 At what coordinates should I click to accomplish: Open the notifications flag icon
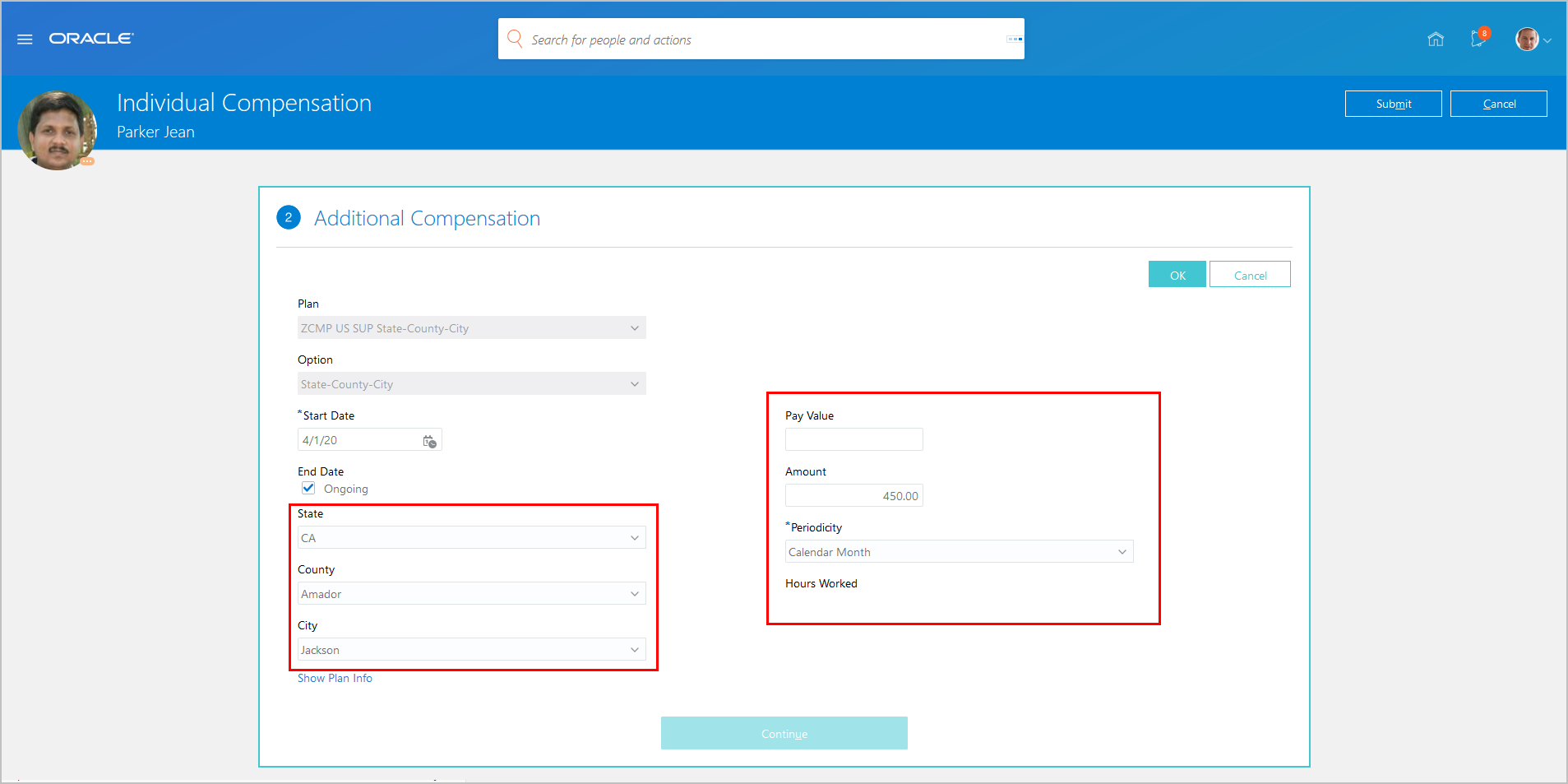tap(1479, 39)
